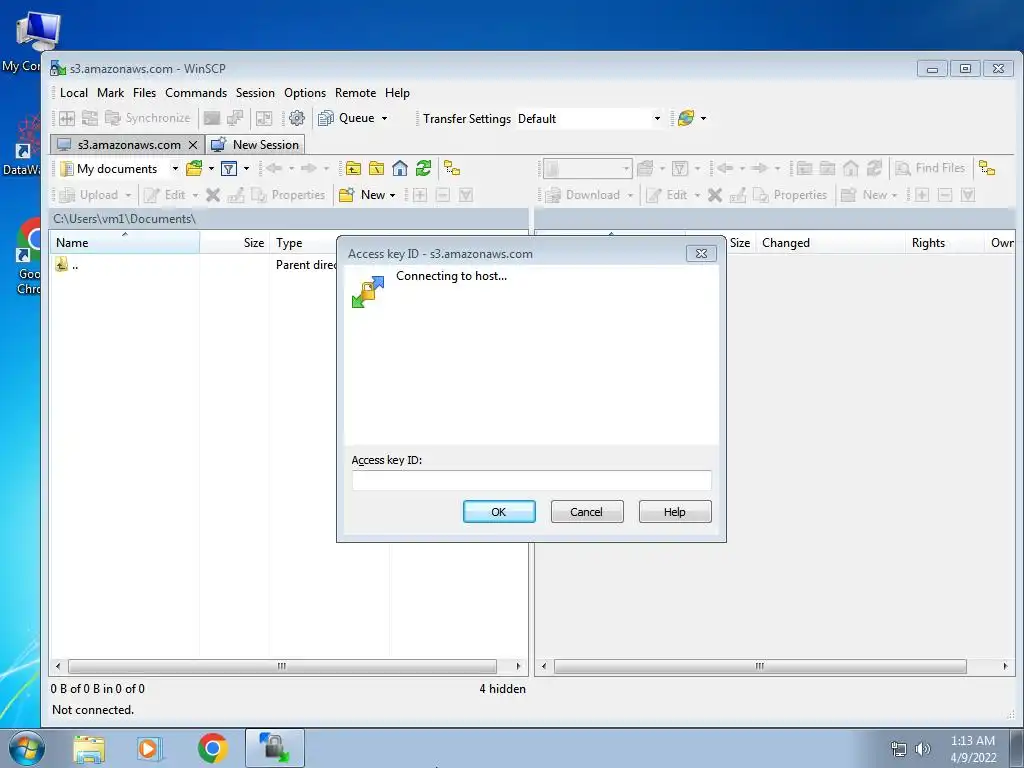Expand the local New dropdown arrow
The height and width of the screenshot is (768, 1024).
point(392,195)
